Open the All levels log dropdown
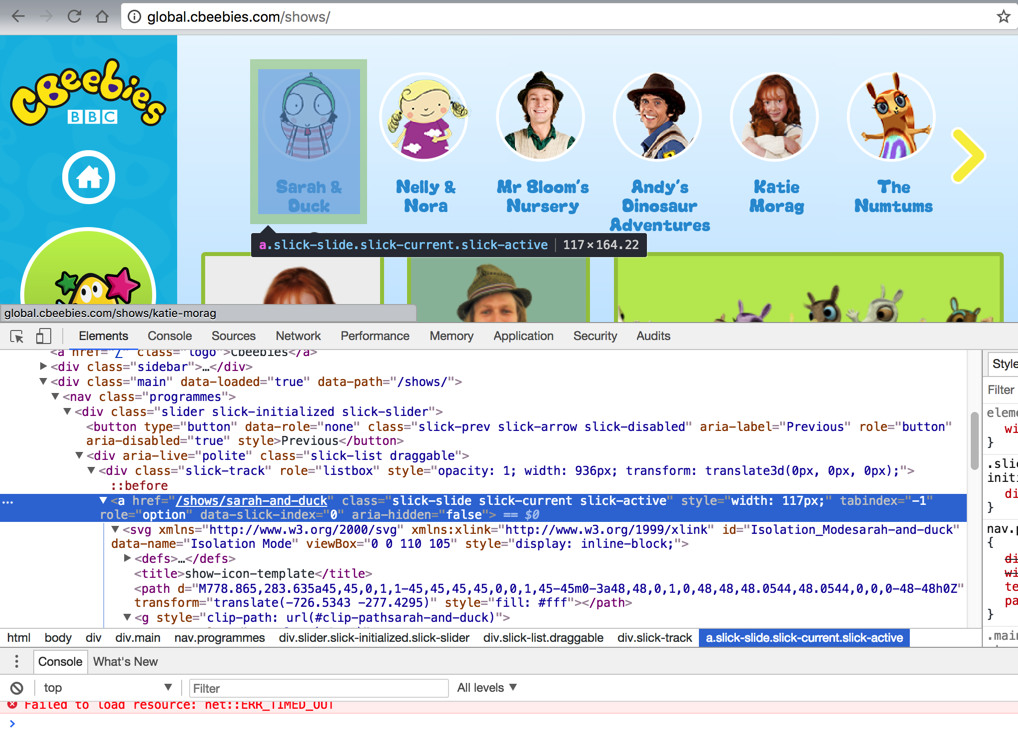The image size is (1018, 730). pos(486,687)
